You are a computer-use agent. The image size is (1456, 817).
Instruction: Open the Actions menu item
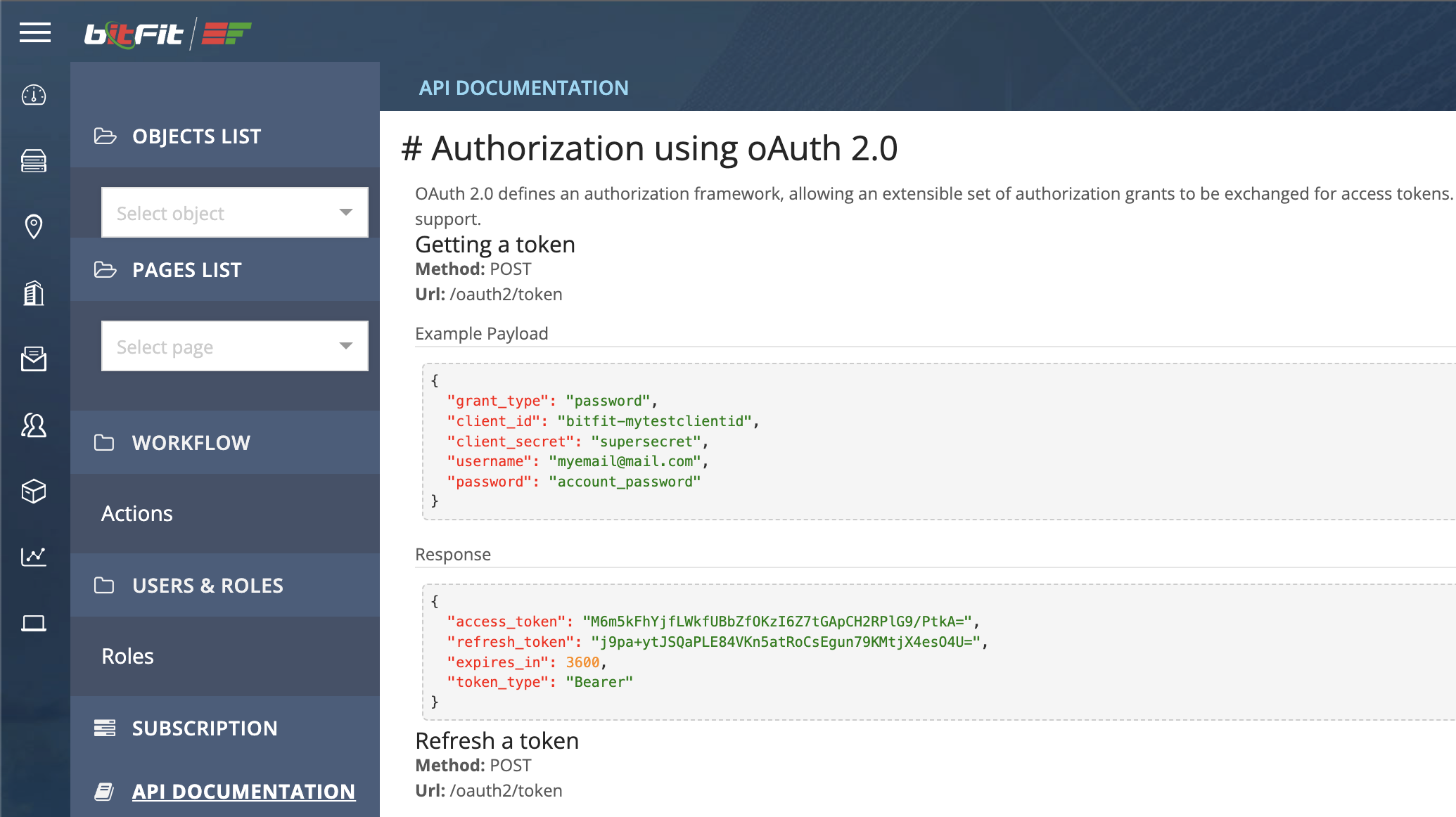tap(137, 513)
